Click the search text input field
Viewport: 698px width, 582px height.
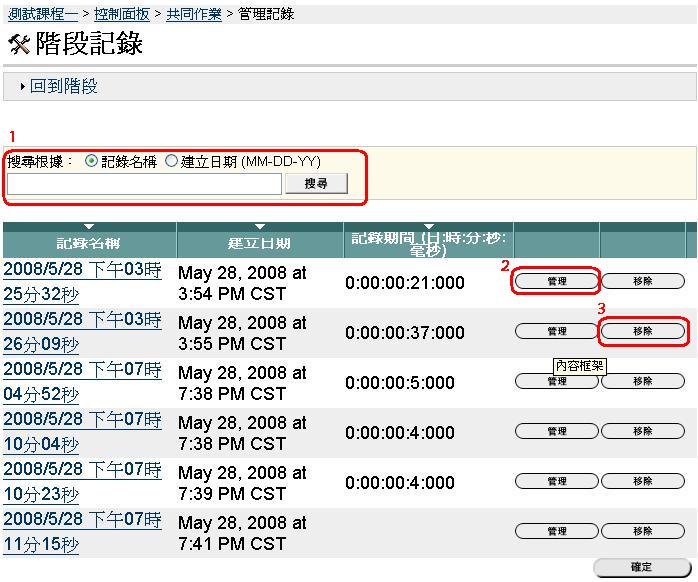coord(144,184)
